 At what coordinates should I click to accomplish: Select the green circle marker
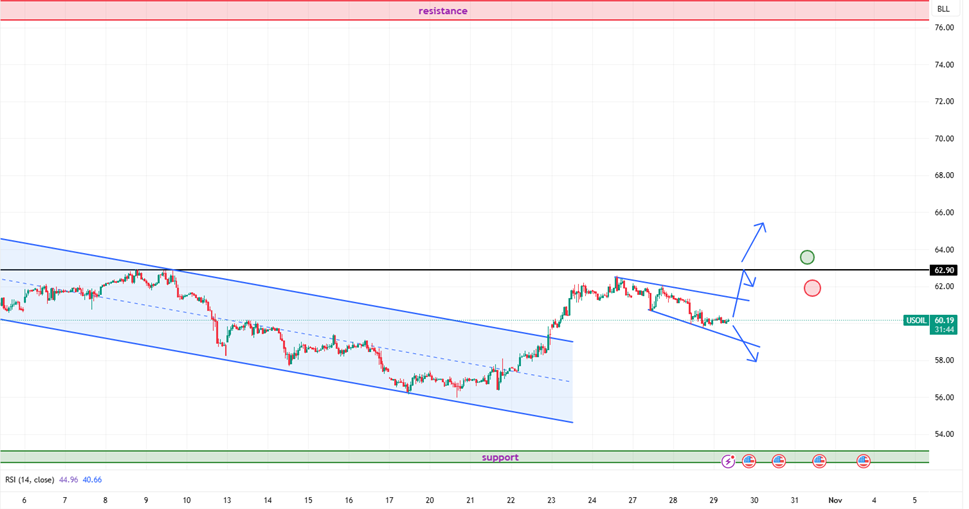tap(807, 257)
